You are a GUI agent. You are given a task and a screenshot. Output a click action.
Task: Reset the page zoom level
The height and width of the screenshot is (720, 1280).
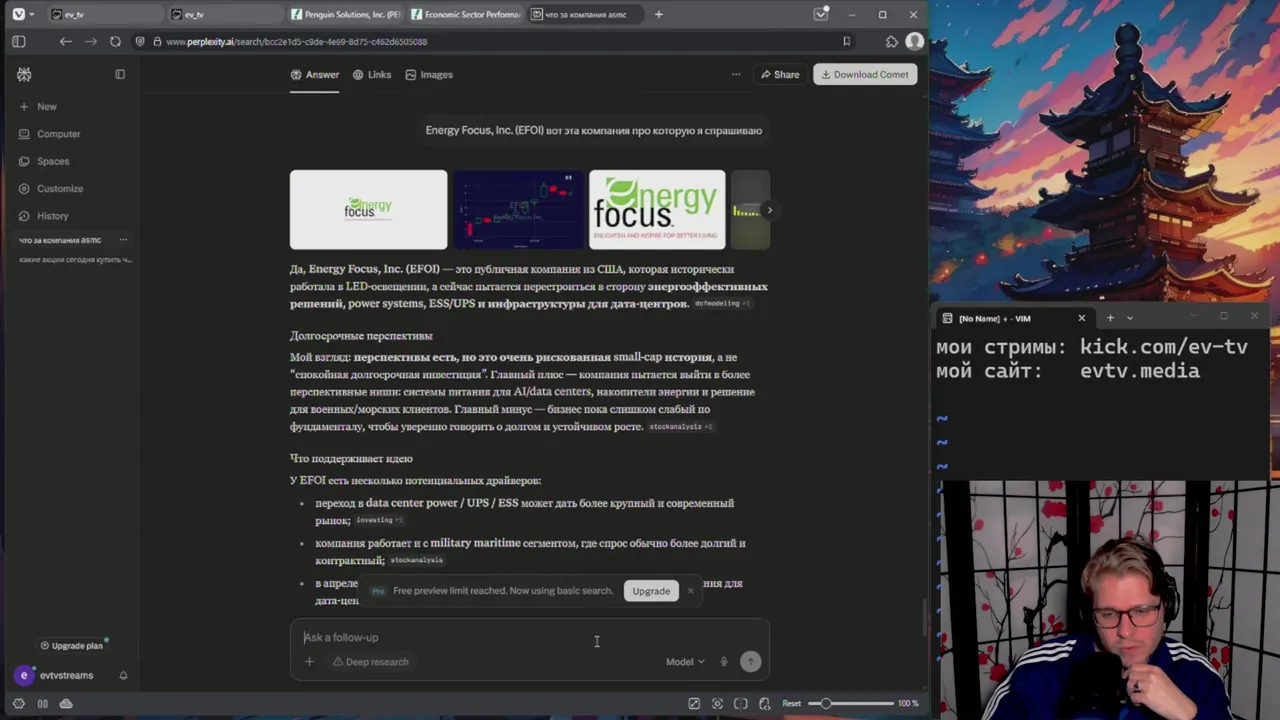(x=791, y=703)
